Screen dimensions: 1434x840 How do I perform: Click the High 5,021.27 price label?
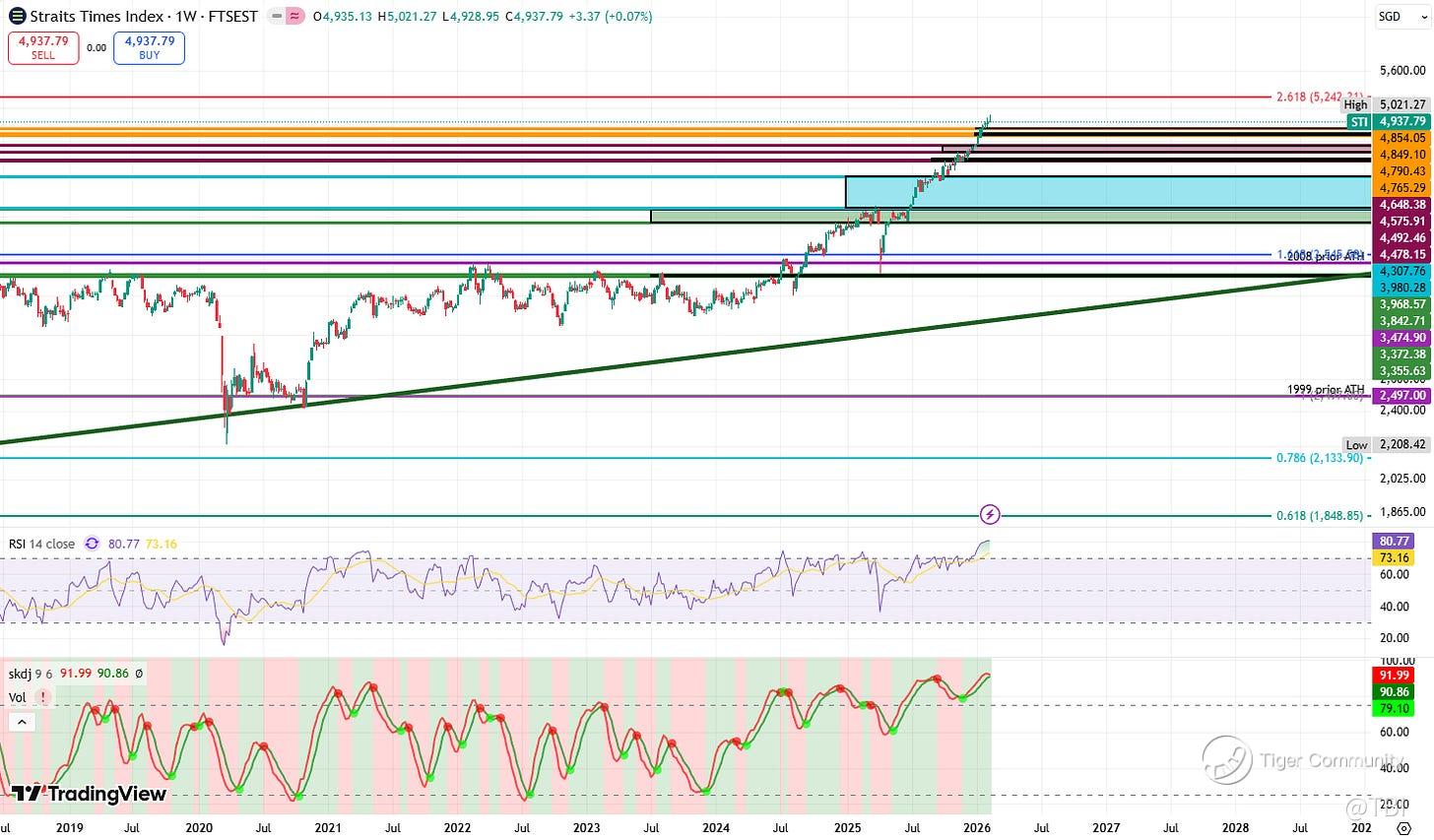coord(1385,104)
